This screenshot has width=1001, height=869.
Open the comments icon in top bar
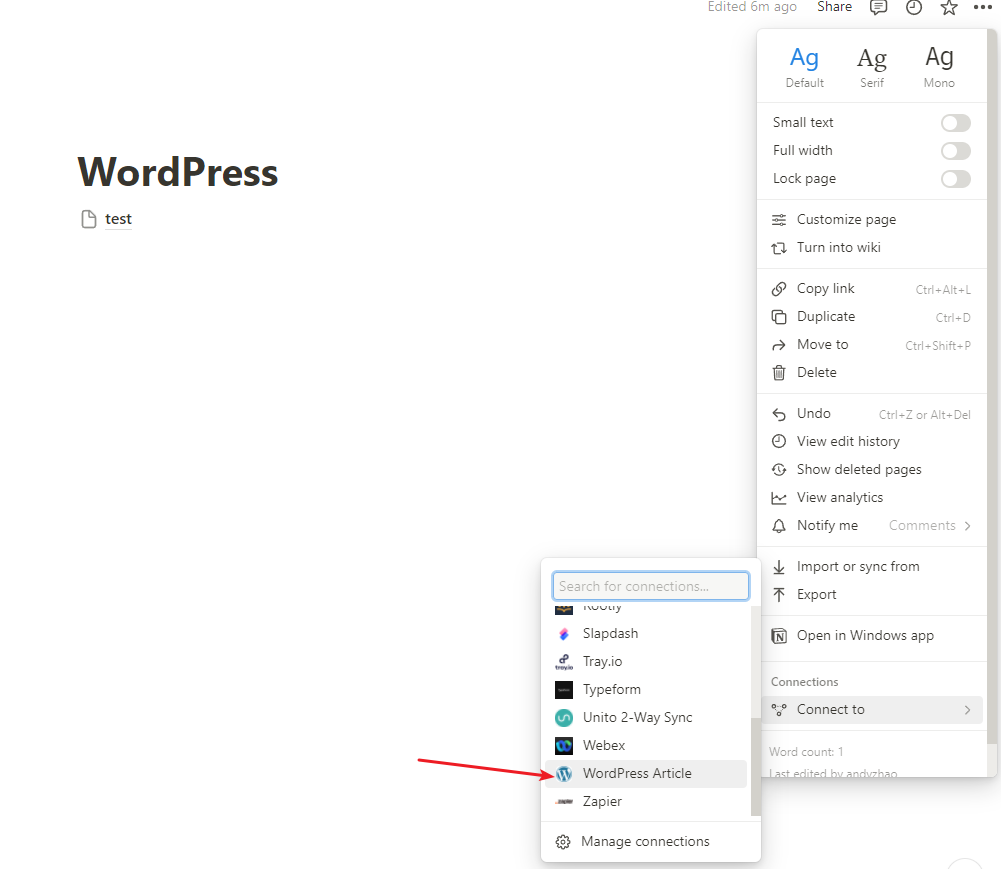[x=878, y=8]
